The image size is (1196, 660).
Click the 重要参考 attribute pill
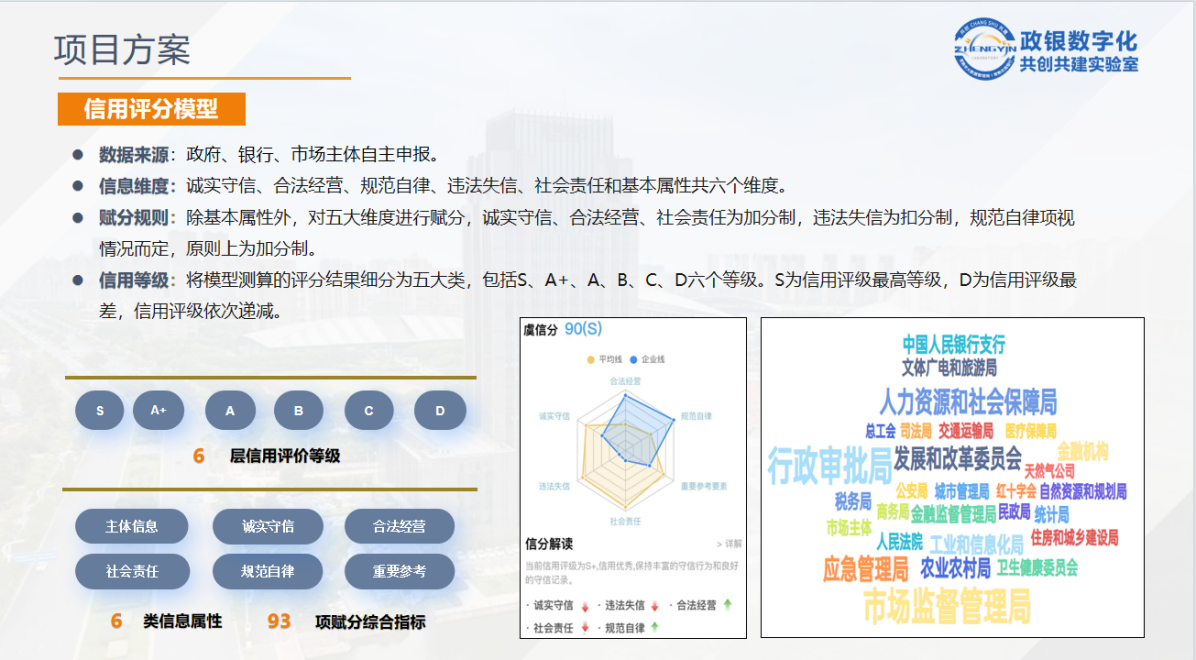click(400, 571)
